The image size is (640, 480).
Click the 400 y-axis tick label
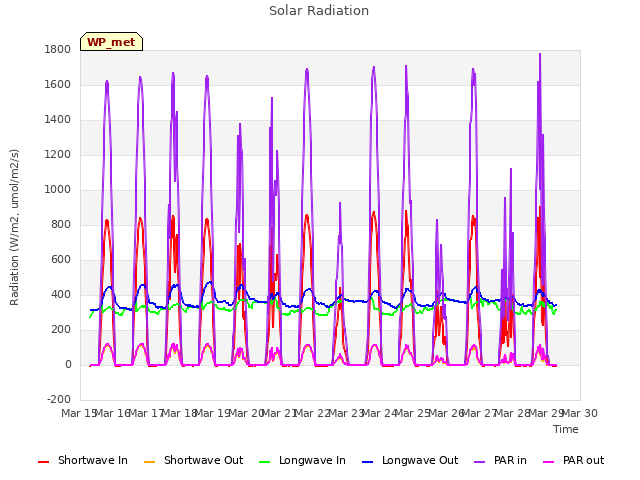pos(61,295)
